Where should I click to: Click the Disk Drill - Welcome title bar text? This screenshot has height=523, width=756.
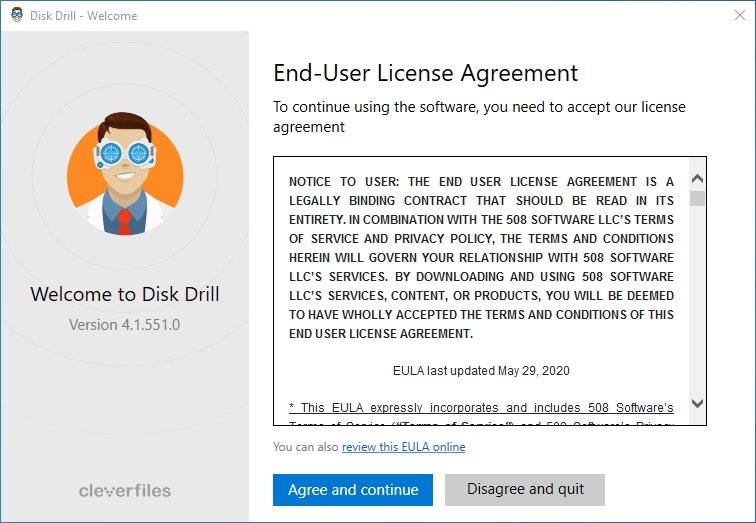83,16
